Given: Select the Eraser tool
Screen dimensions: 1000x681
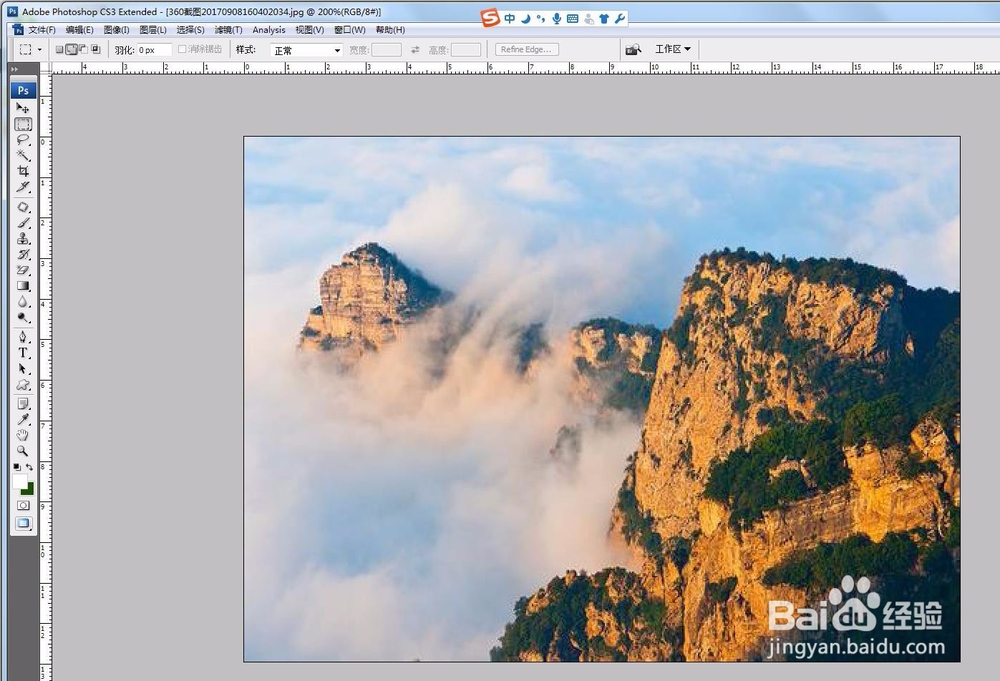Looking at the screenshot, I should [x=23, y=270].
